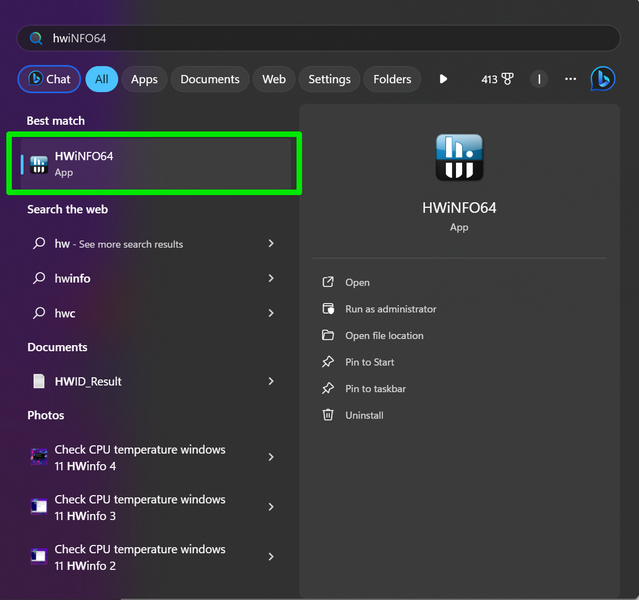Click the large HWiNFO64 icon in details pane
639x600 pixels.
[459, 158]
